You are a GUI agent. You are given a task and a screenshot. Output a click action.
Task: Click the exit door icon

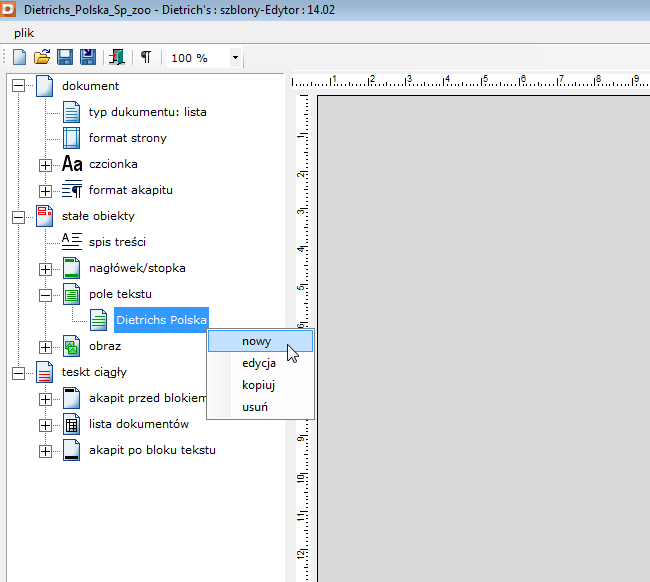click(118, 57)
